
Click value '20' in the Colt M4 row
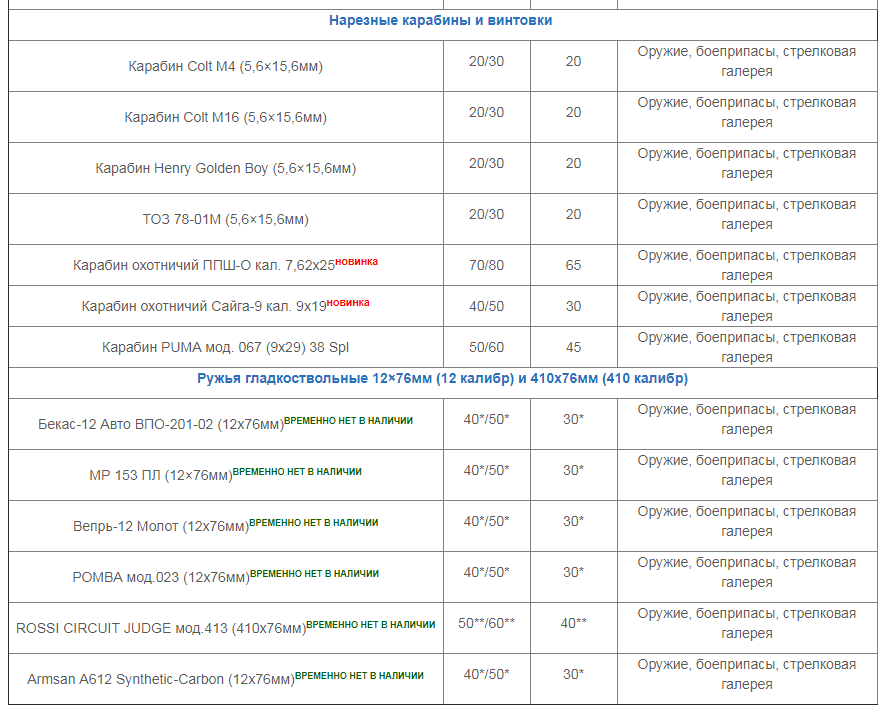[573, 61]
